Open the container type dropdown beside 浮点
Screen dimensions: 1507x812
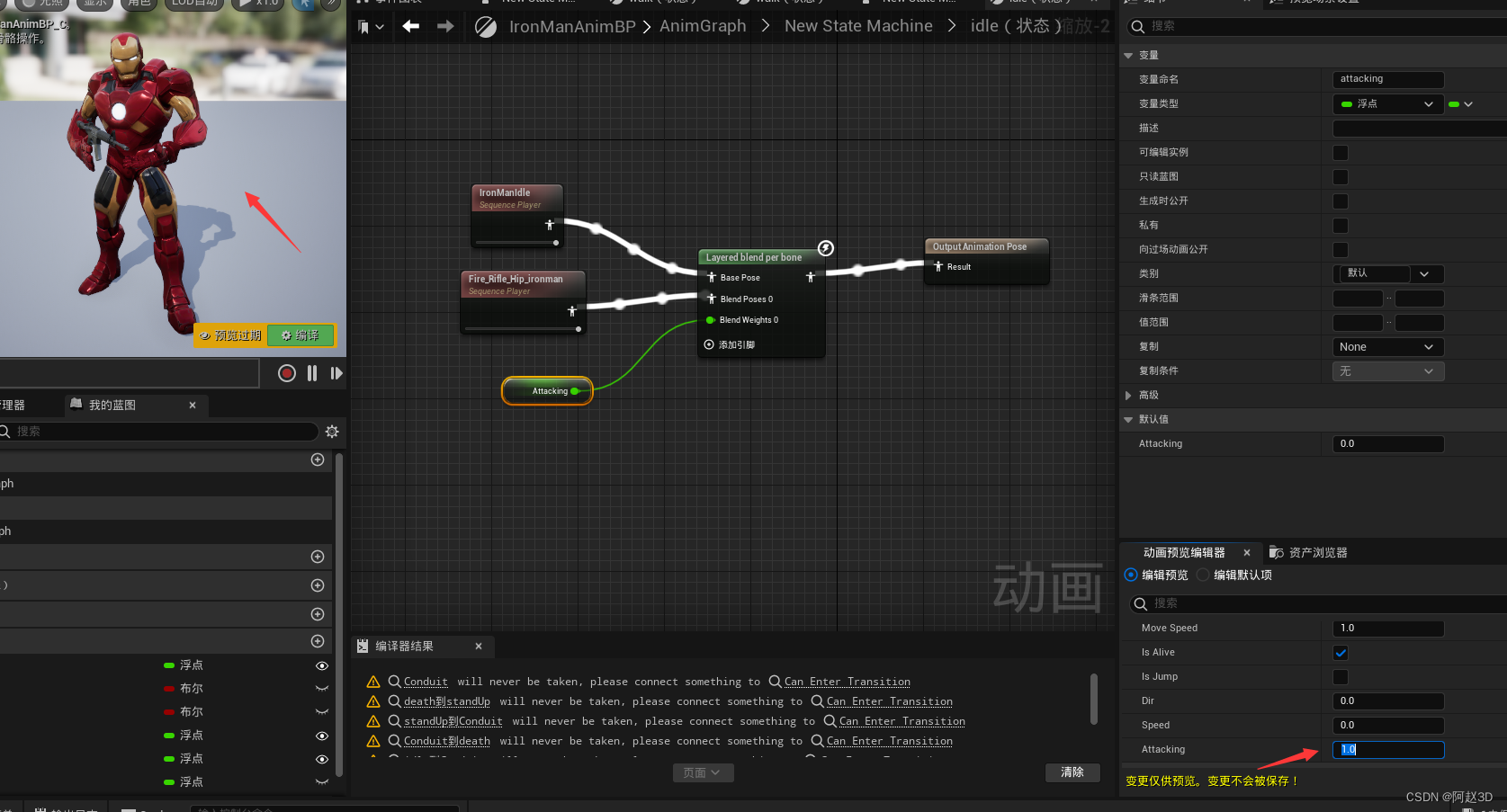pyautogui.click(x=1460, y=104)
